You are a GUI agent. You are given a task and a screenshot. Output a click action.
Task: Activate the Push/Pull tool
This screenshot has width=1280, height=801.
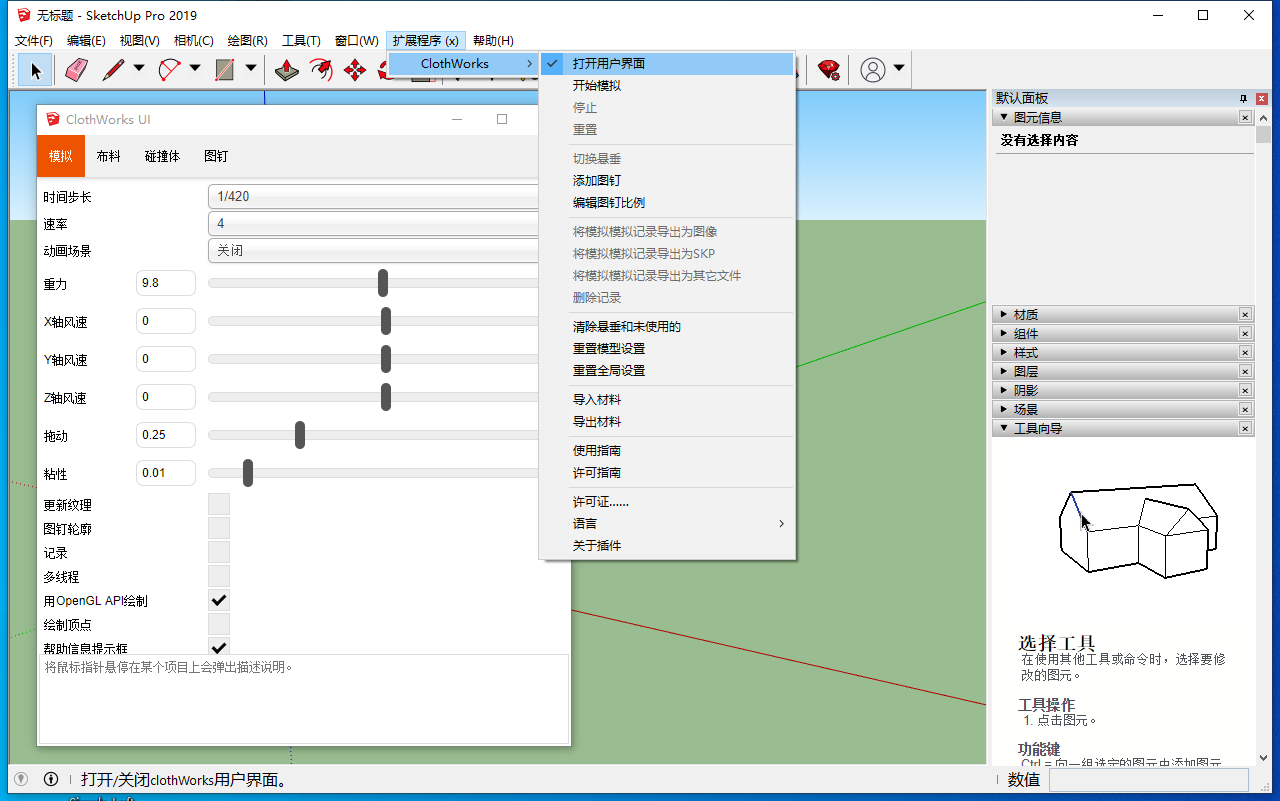click(x=287, y=69)
